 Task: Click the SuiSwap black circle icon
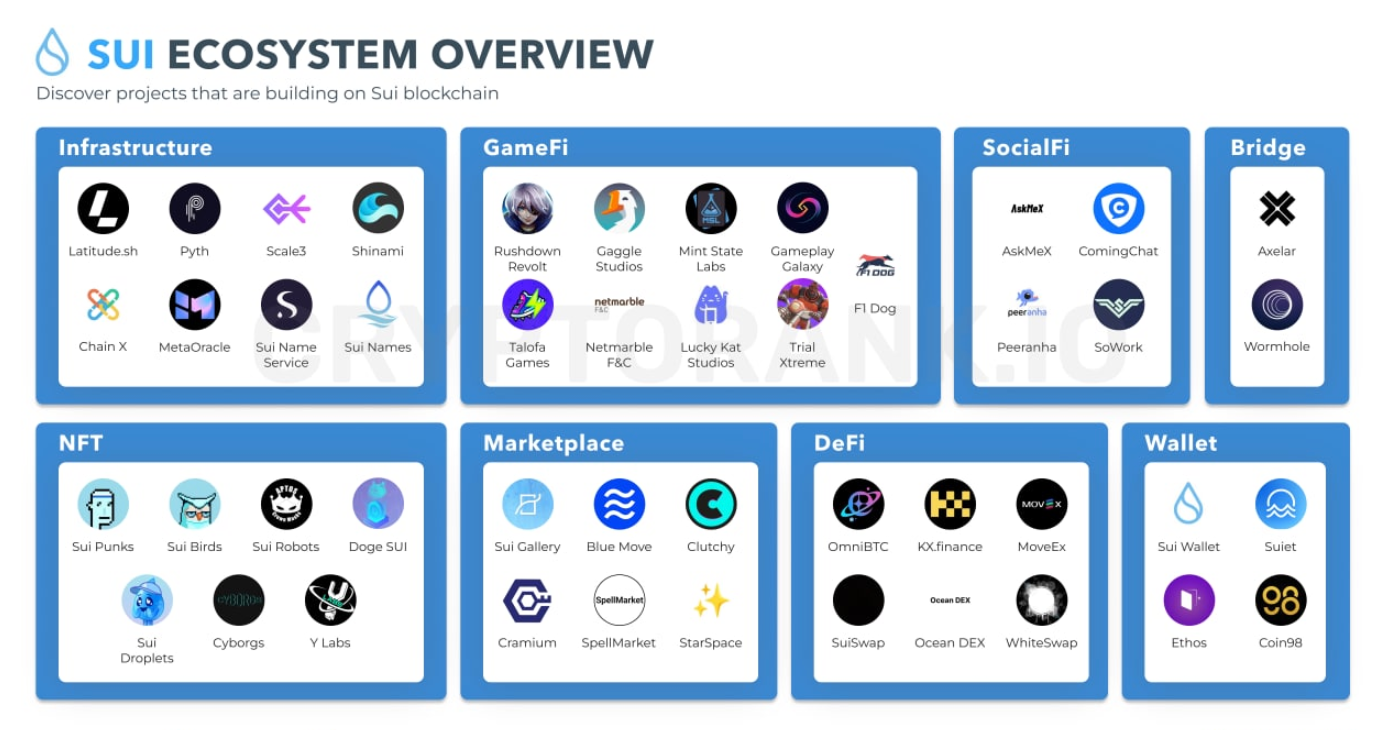point(858,600)
